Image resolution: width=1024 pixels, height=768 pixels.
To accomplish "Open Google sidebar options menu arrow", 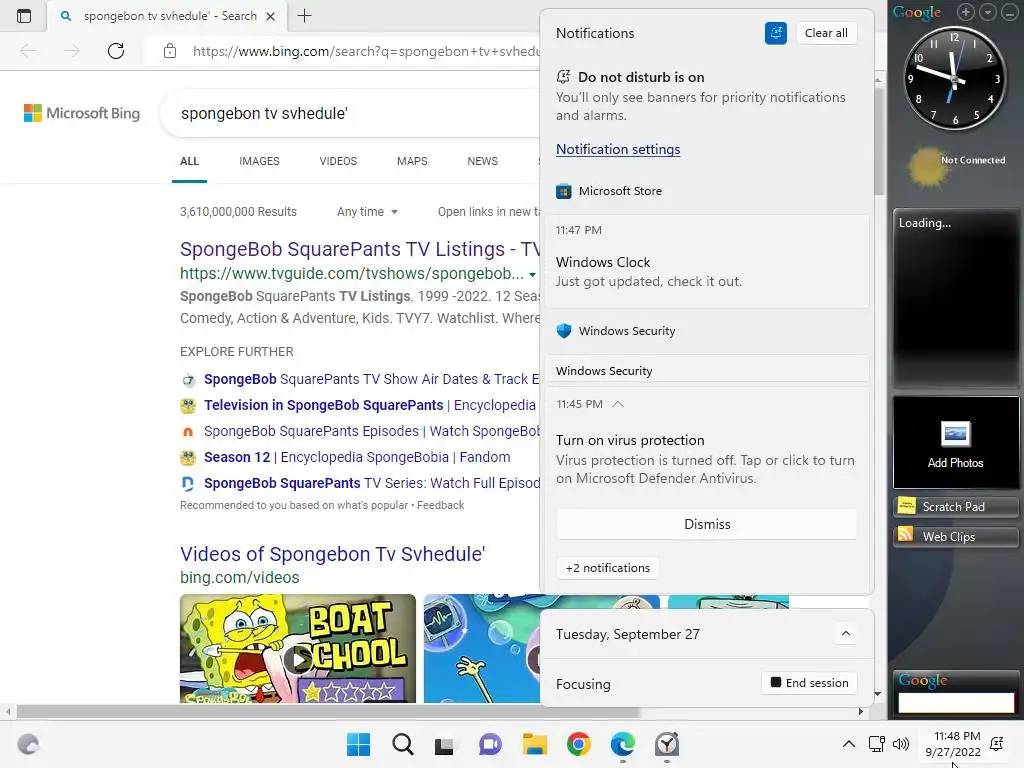I will click(x=988, y=12).
